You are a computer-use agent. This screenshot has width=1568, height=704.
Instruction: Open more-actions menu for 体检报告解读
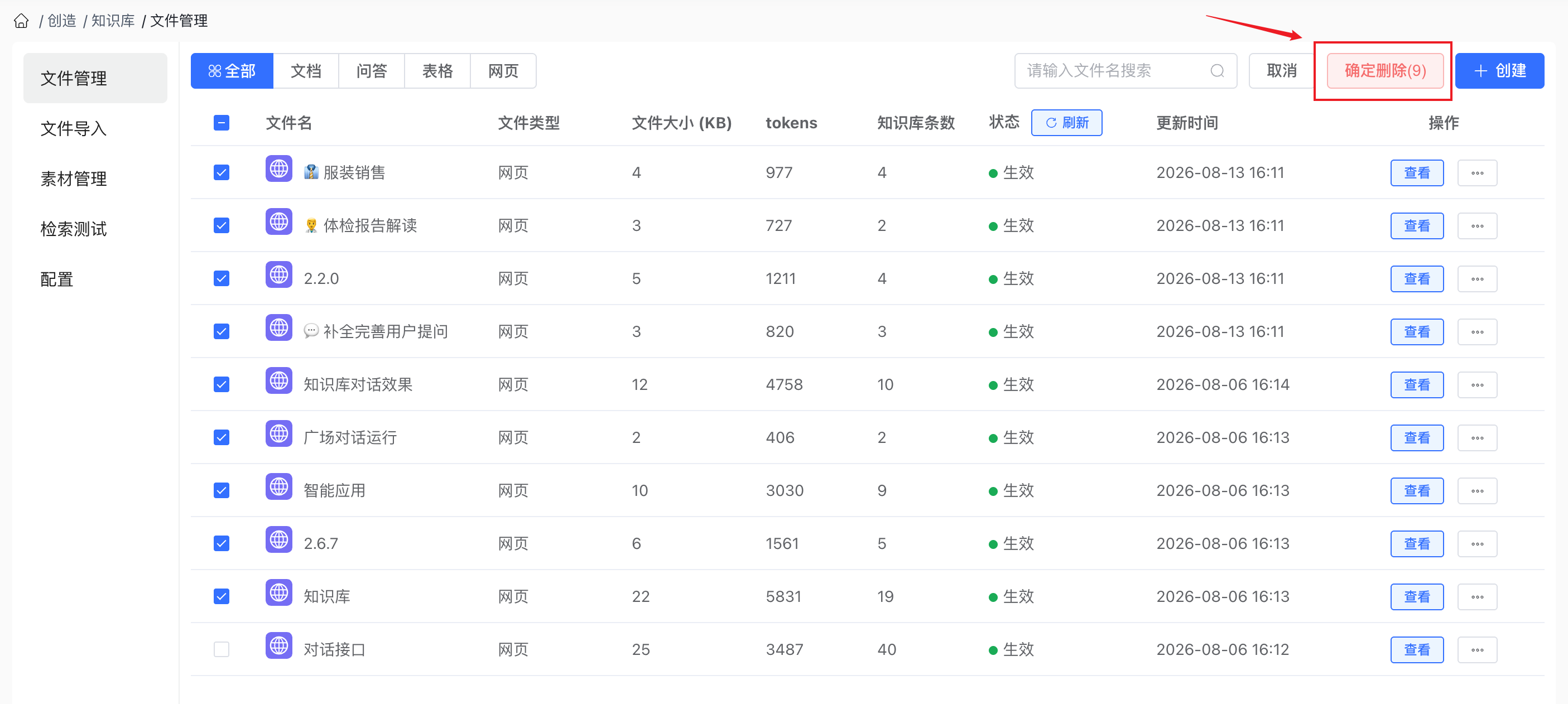click(x=1477, y=226)
